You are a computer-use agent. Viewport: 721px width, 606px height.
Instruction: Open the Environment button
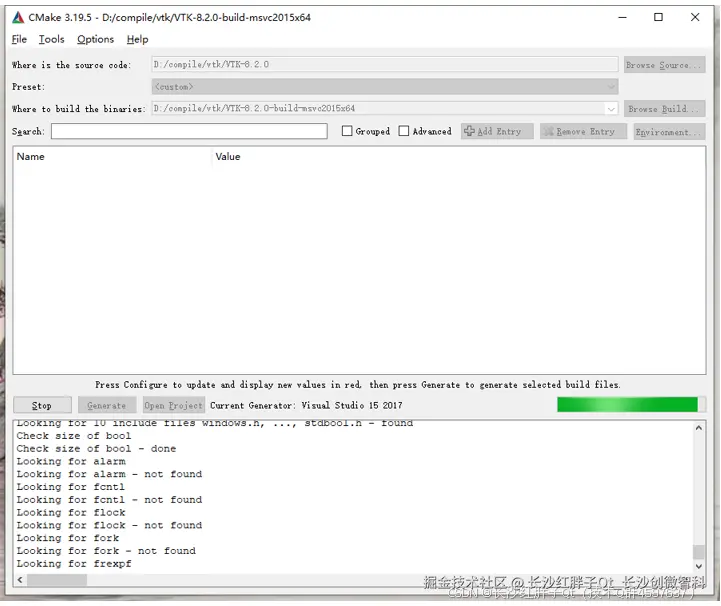[669, 131]
